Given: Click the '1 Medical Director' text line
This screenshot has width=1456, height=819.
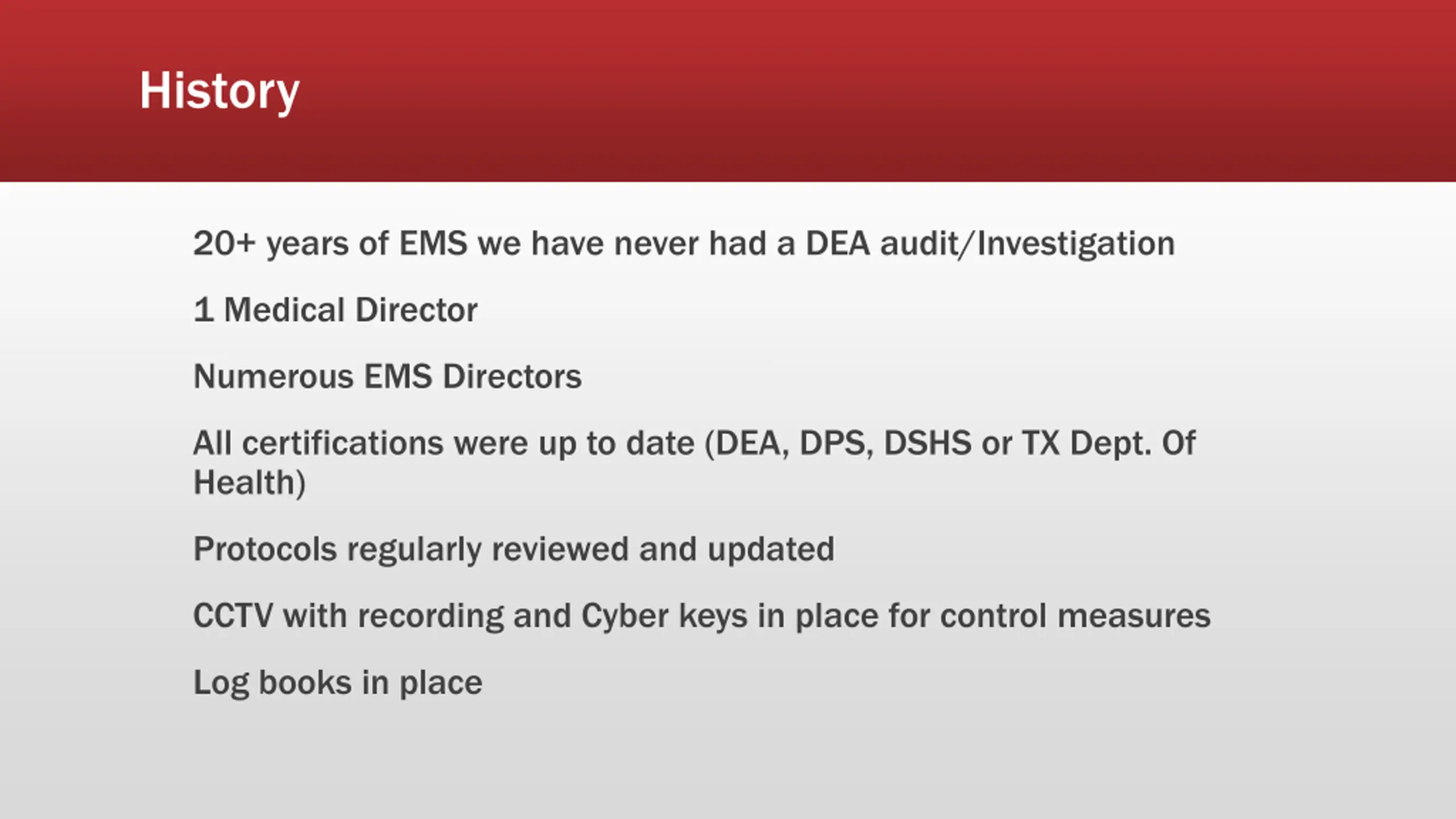Looking at the screenshot, I should 336,310.
